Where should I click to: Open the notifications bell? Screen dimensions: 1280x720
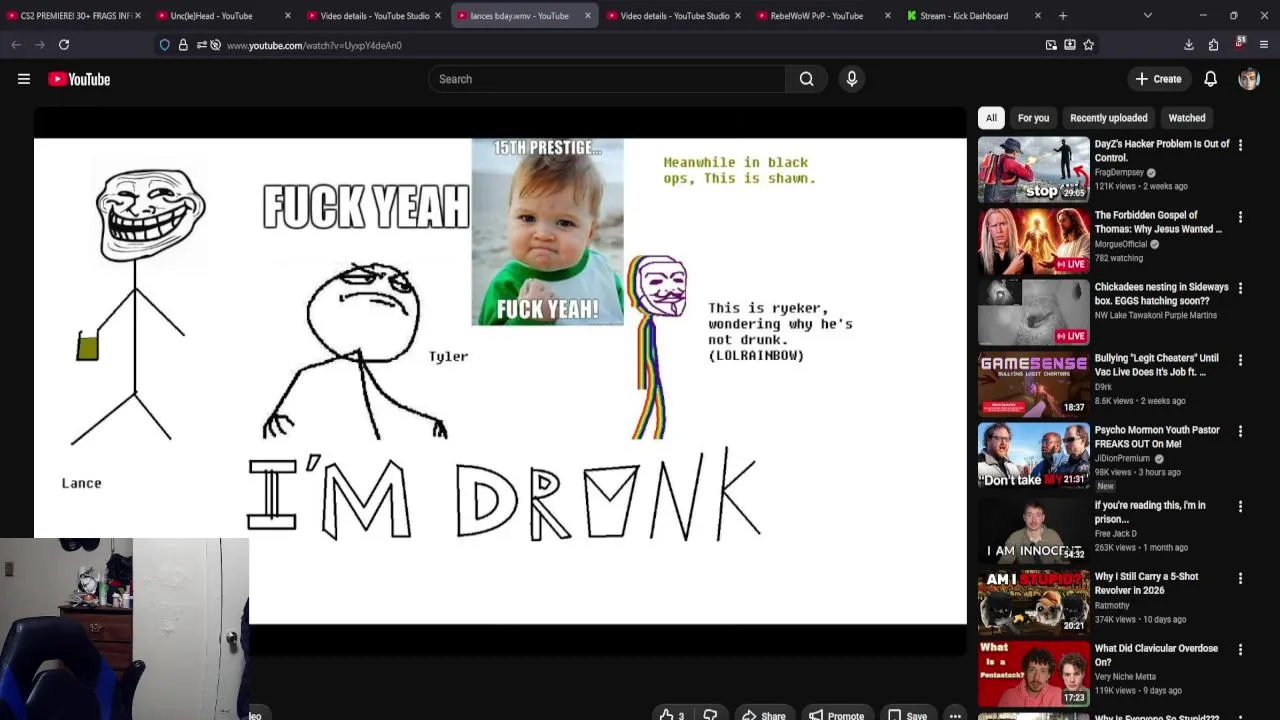pos(1210,79)
